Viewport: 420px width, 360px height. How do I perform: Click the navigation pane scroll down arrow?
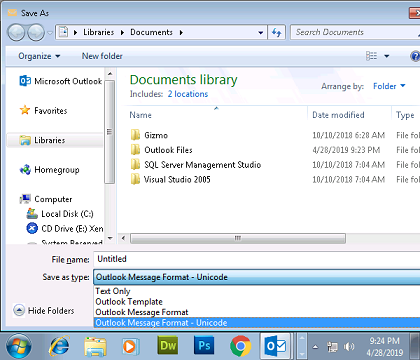110,238
